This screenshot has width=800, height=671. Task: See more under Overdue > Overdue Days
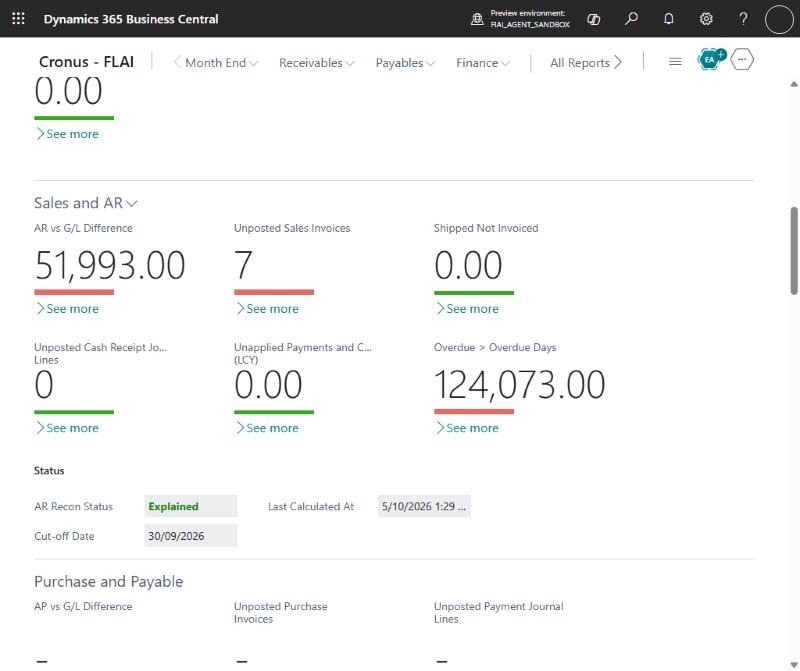point(467,428)
